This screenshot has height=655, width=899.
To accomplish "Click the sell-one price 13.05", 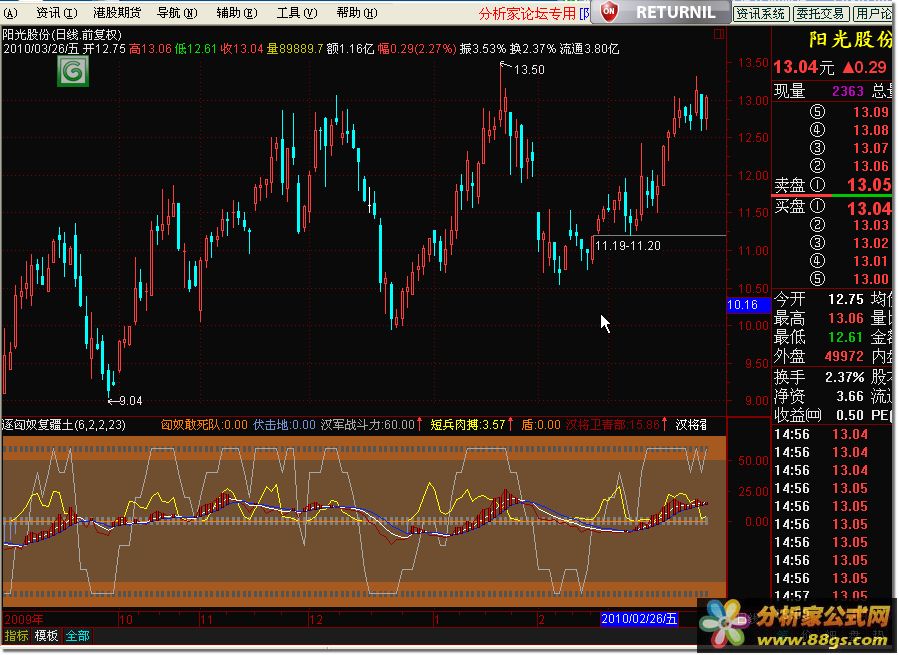I will pyautogui.click(x=869, y=185).
